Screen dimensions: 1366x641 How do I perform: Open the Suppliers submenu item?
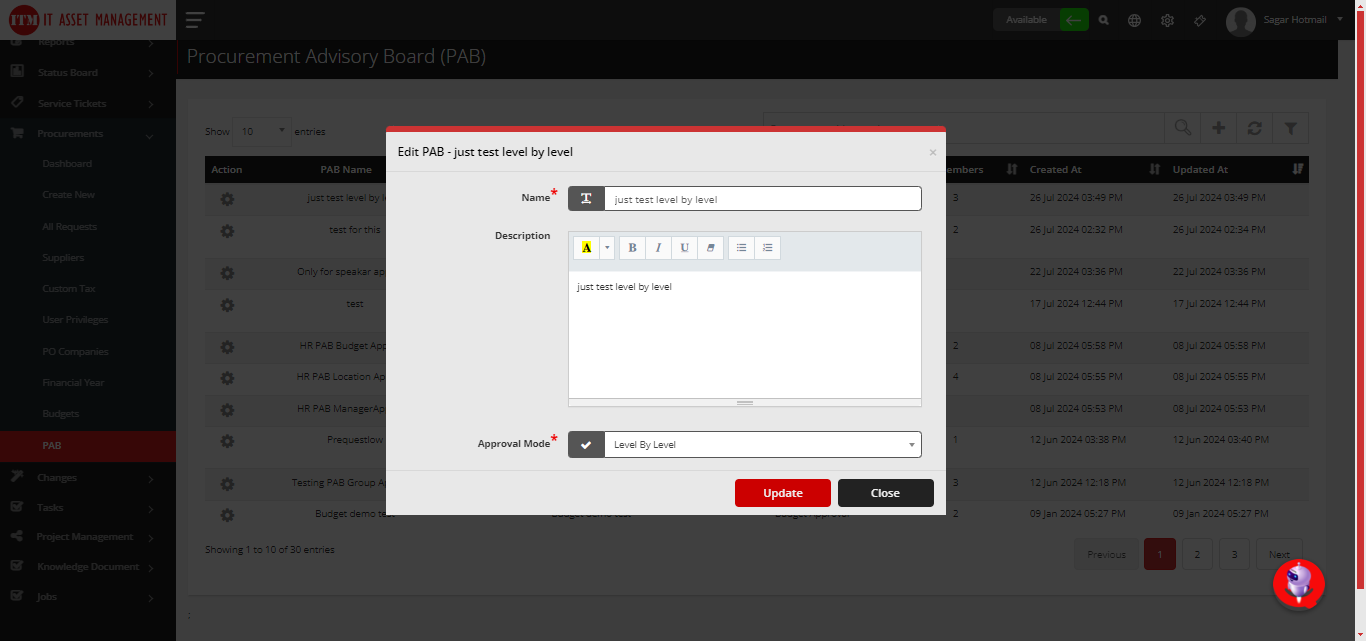click(x=63, y=258)
